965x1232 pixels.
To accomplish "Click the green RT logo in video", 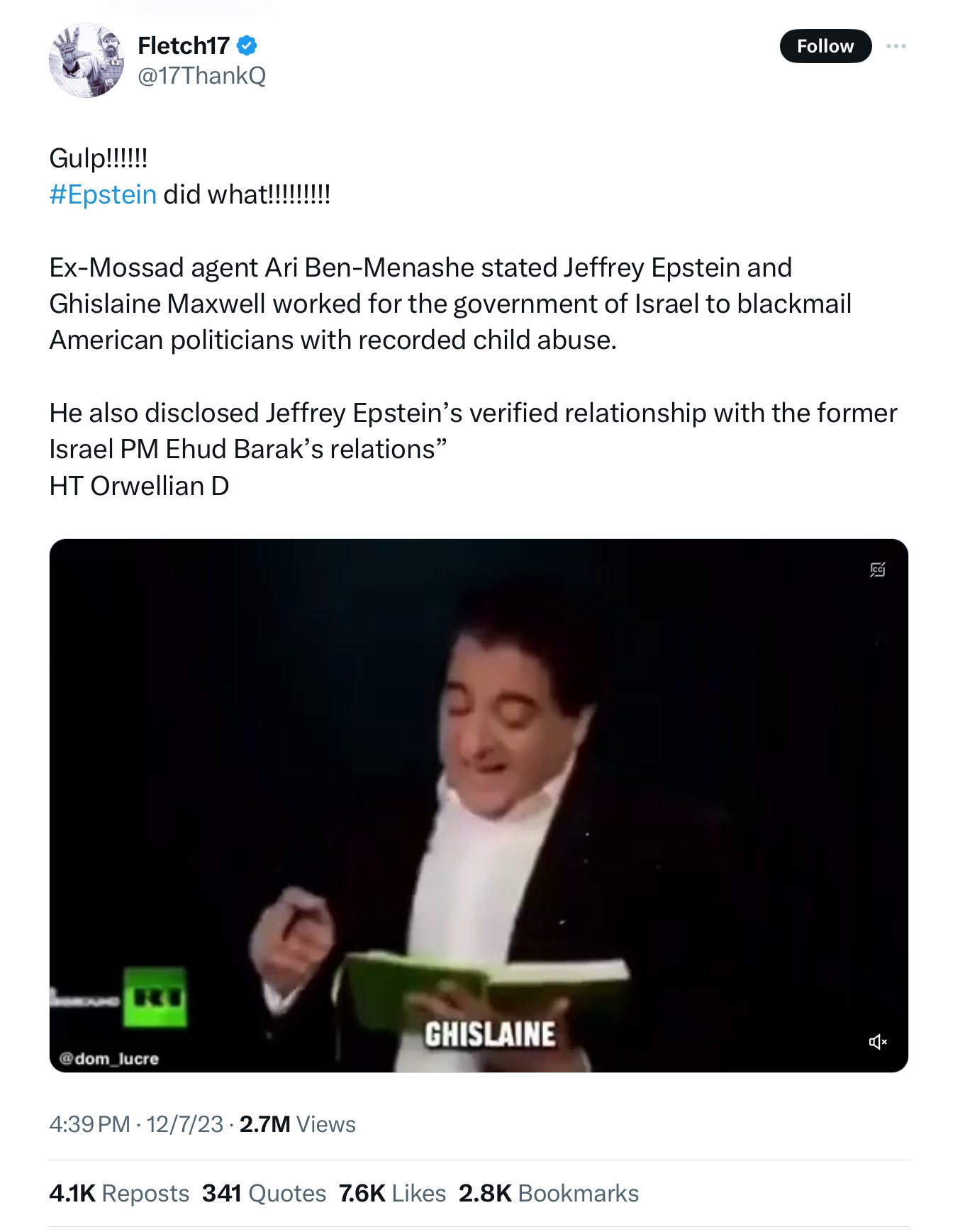I will [155, 997].
